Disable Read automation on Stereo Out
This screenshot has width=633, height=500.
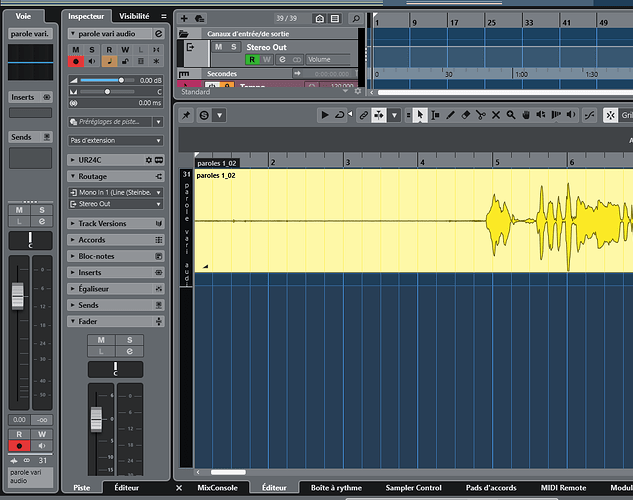(x=252, y=60)
